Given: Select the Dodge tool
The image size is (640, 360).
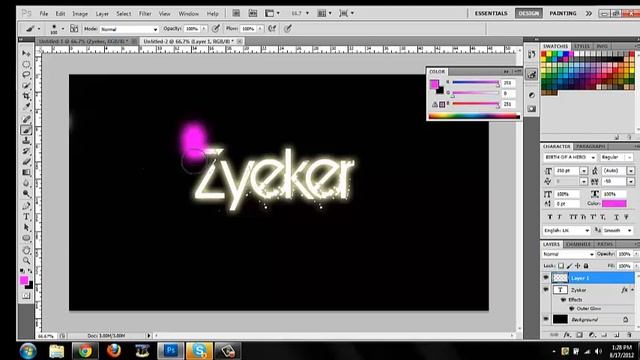Looking at the screenshot, I should click(x=26, y=193).
